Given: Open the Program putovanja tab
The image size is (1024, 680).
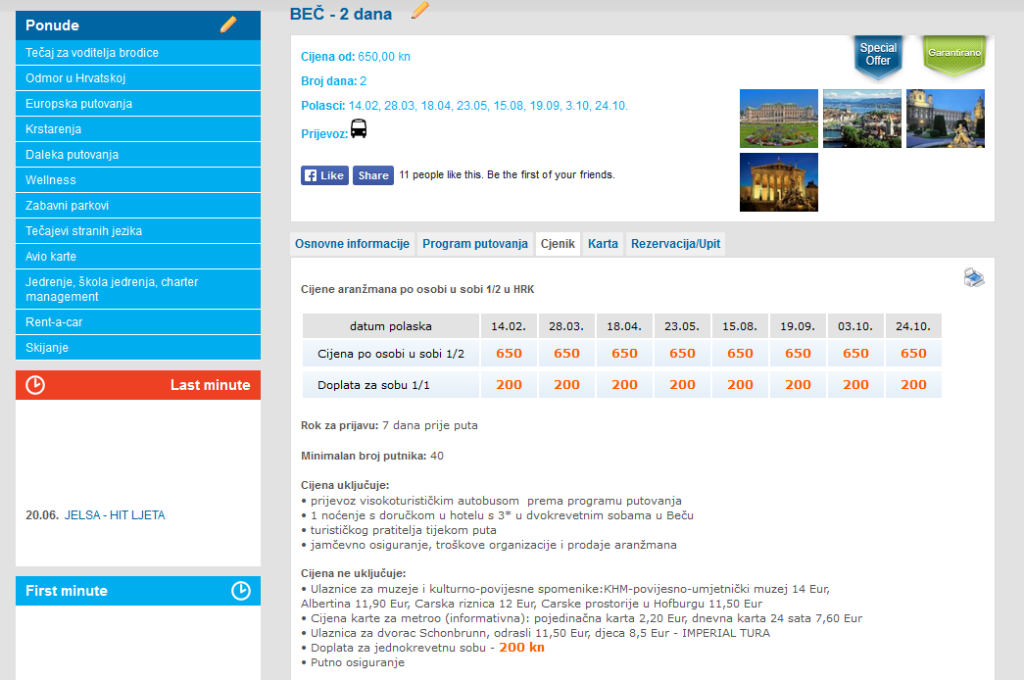Looking at the screenshot, I should [474, 244].
